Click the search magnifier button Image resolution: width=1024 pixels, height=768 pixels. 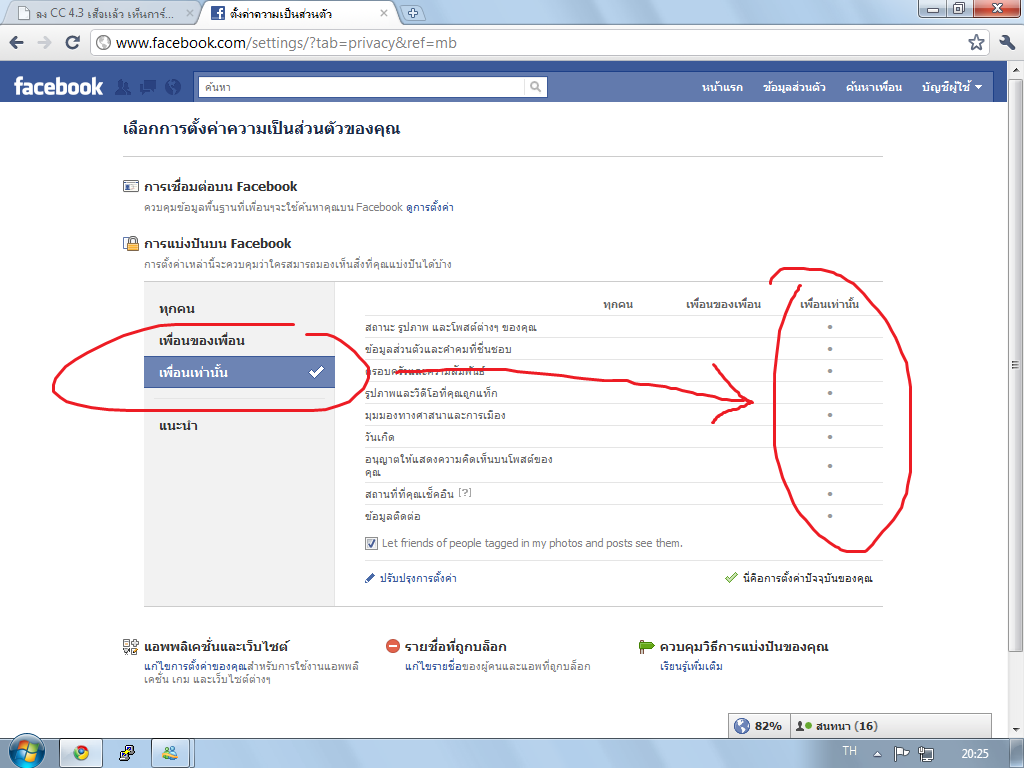tap(536, 87)
